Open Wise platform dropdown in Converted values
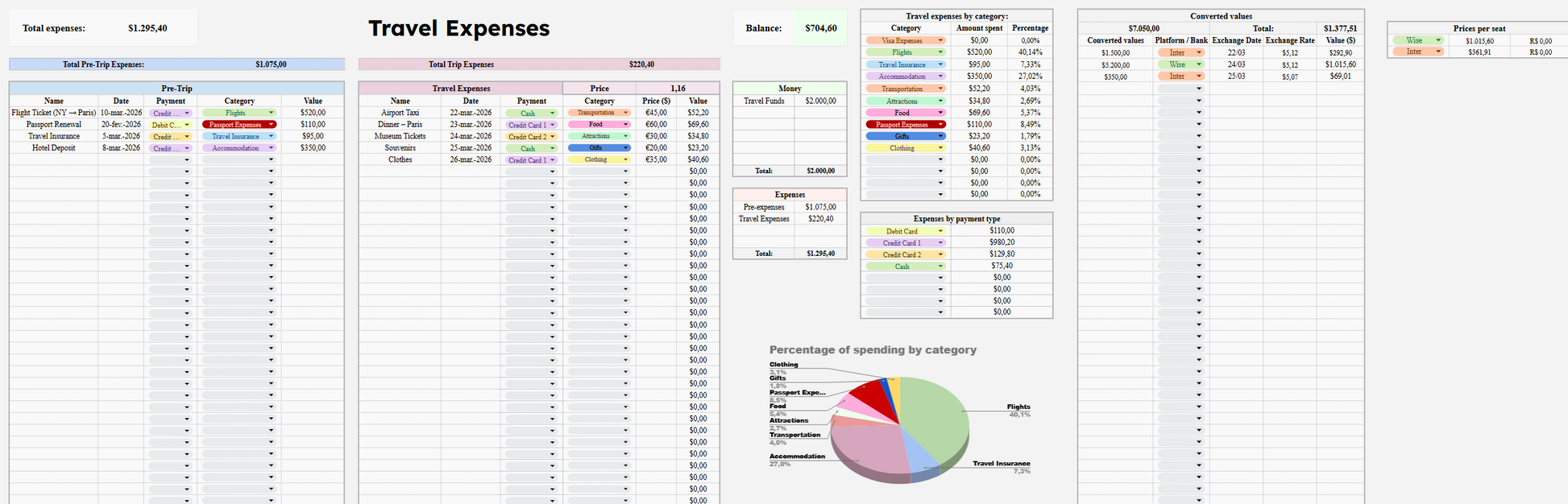 point(1181,64)
